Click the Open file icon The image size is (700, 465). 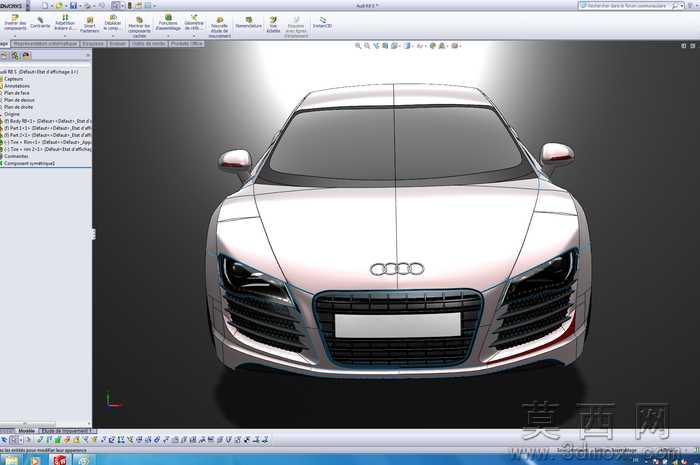(59, 6)
